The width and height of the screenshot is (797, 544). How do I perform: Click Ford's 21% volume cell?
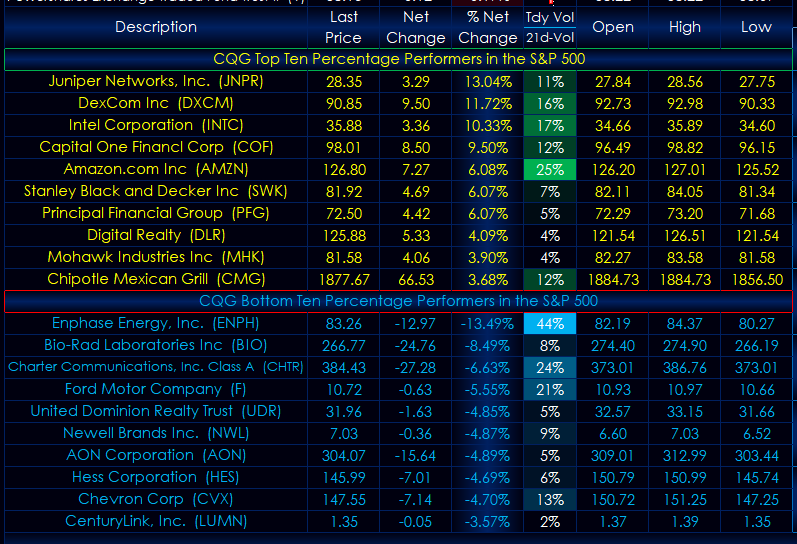pos(550,389)
